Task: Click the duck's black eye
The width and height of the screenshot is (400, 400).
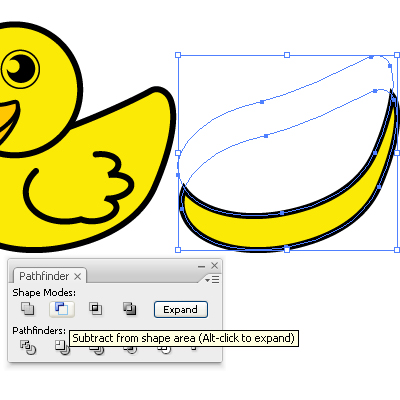Action: pyautogui.click(x=20, y=69)
